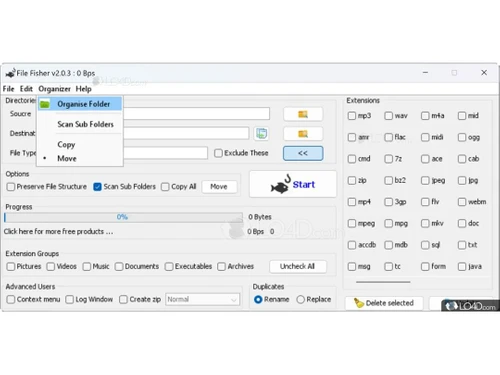
Task: Click the Organise Folder green icon
Action: pyautogui.click(x=45, y=104)
